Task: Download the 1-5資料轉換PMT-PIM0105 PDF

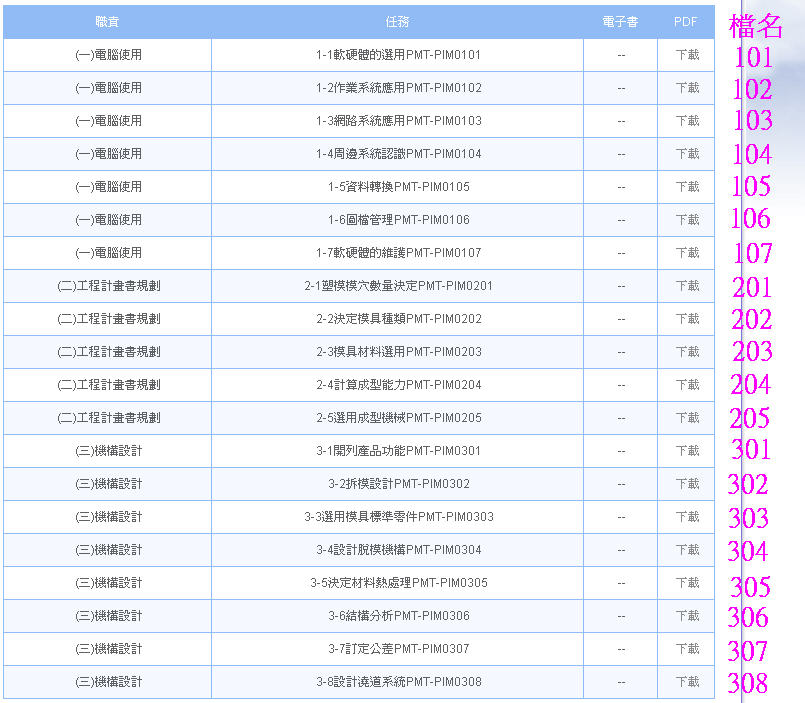Action: coord(687,187)
